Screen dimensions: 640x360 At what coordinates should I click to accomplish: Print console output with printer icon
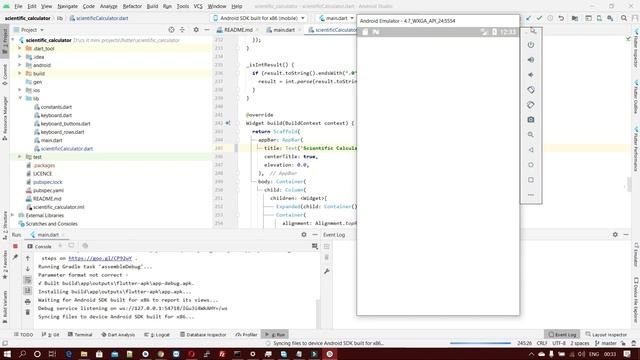[x=28, y=302]
